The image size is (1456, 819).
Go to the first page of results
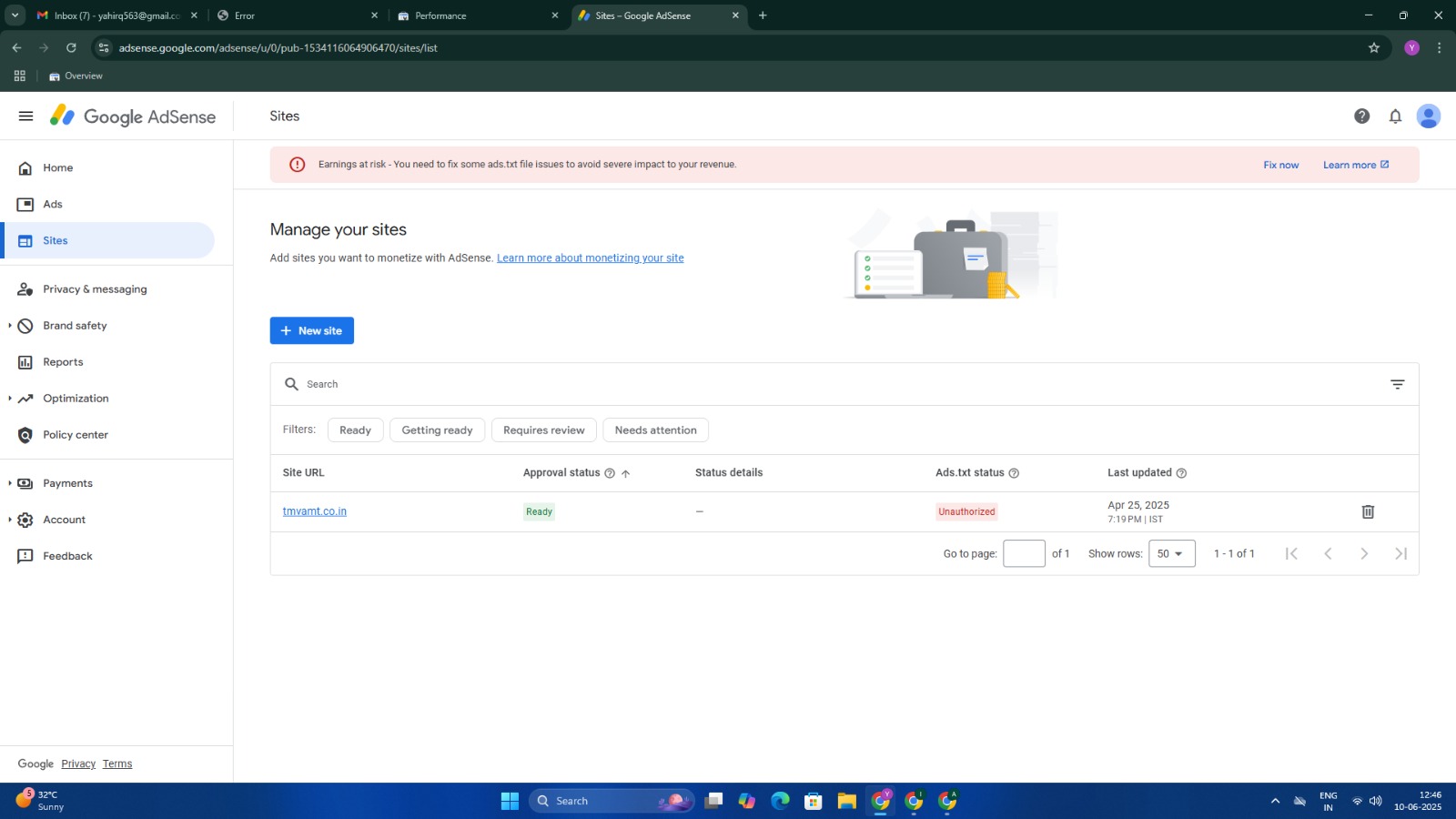coord(1291,553)
